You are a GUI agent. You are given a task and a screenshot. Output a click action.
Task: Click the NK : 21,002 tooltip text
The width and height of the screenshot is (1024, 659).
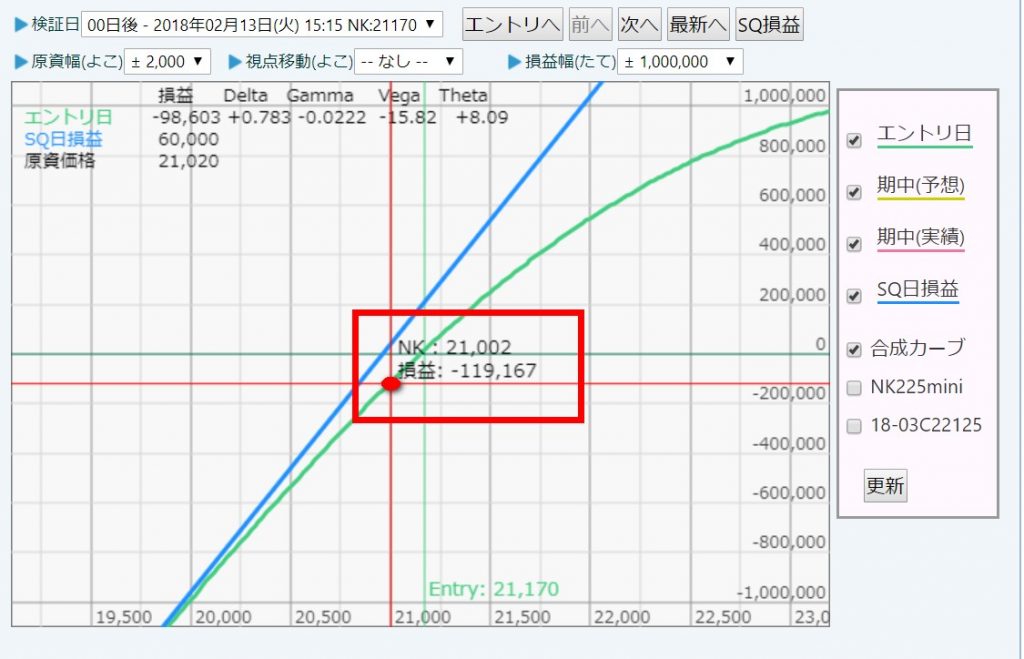pos(455,347)
